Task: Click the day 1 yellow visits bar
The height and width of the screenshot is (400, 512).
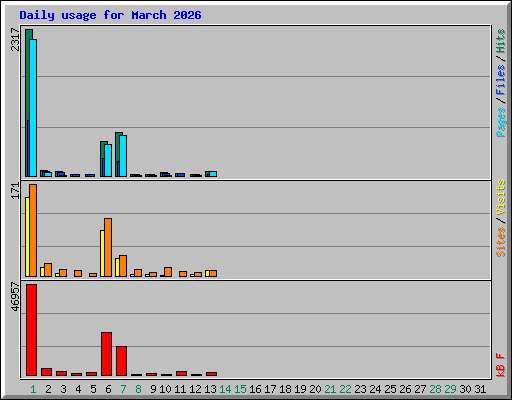Action: click(27, 237)
